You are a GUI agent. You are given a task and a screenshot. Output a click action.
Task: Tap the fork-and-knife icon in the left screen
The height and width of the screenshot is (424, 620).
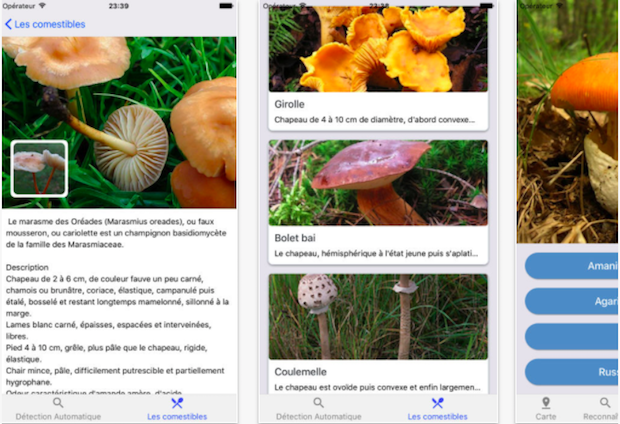tap(177, 403)
